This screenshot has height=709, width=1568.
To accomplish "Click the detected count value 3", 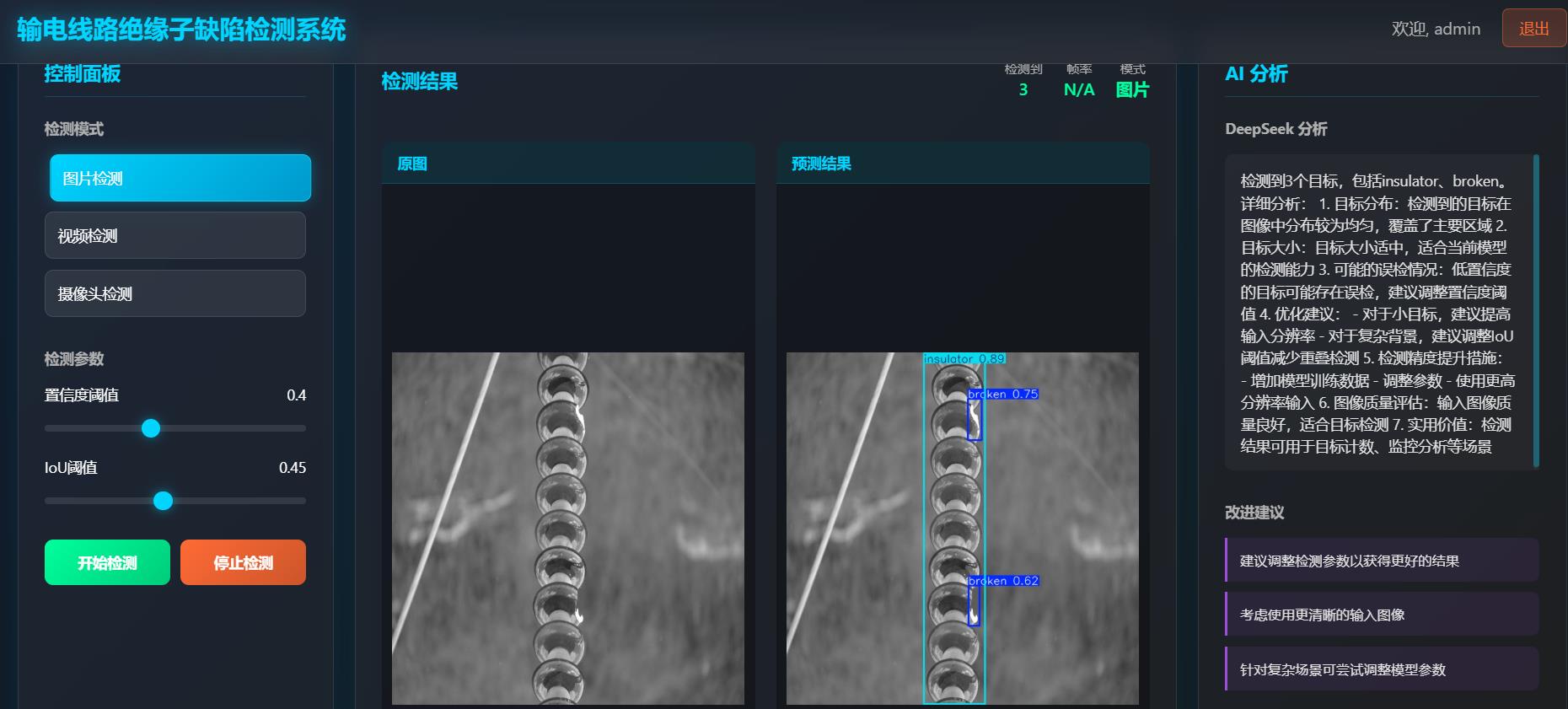I will point(1023,89).
